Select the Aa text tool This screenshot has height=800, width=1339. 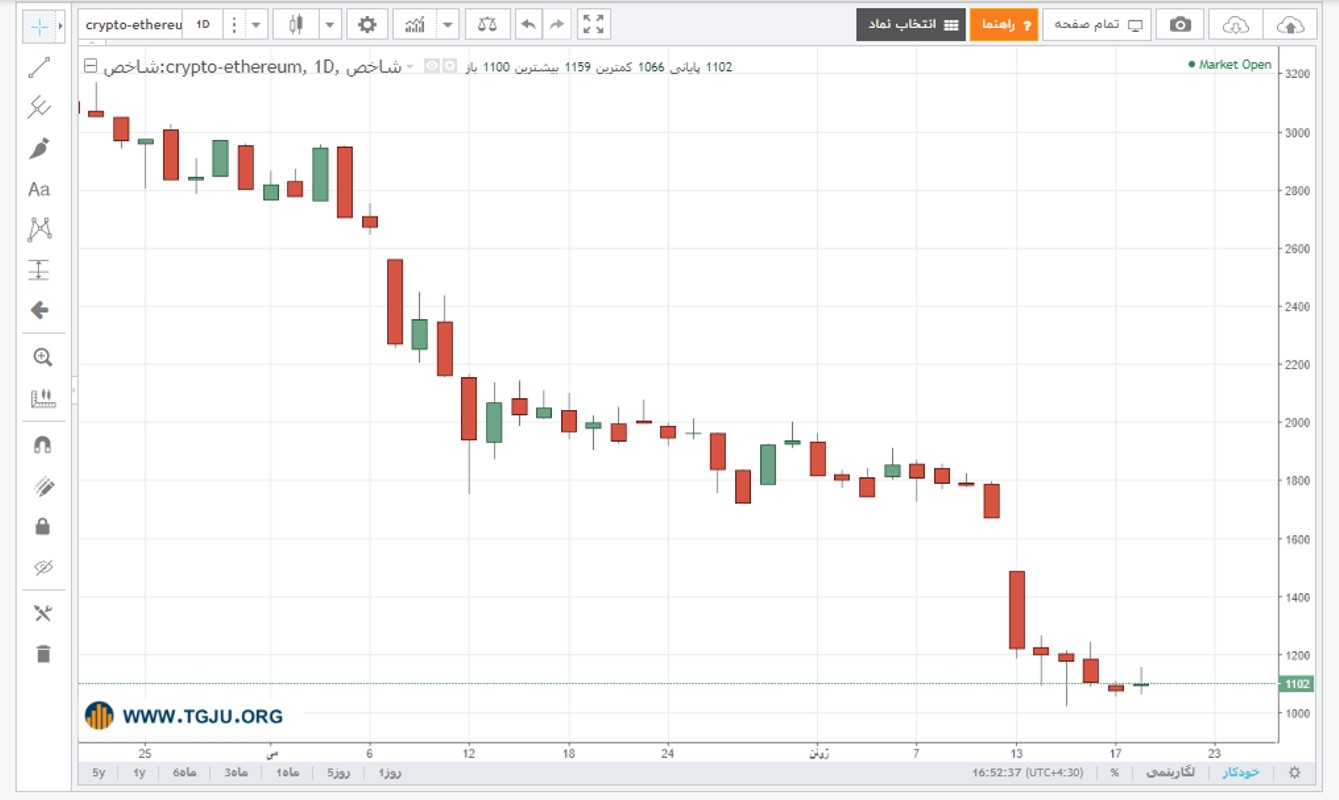39,189
